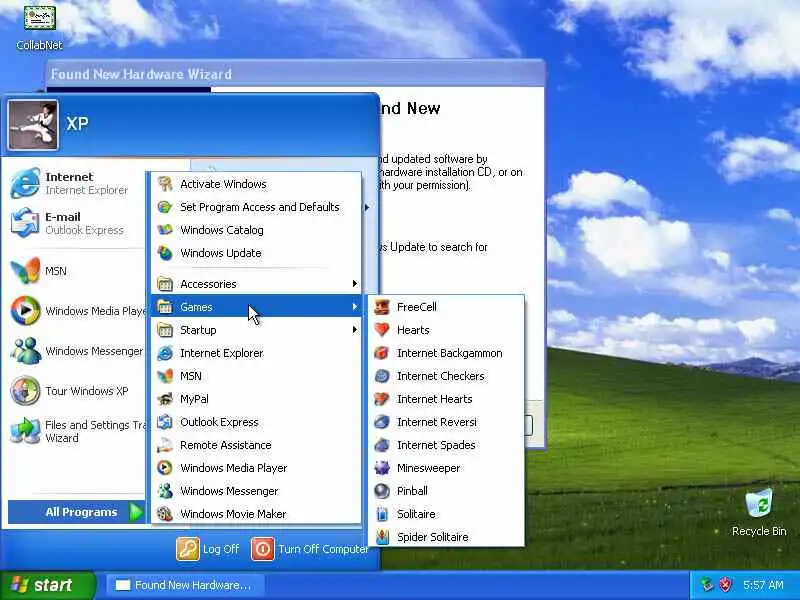Open the Tour Windows XP icon

pyautogui.click(x=25, y=391)
